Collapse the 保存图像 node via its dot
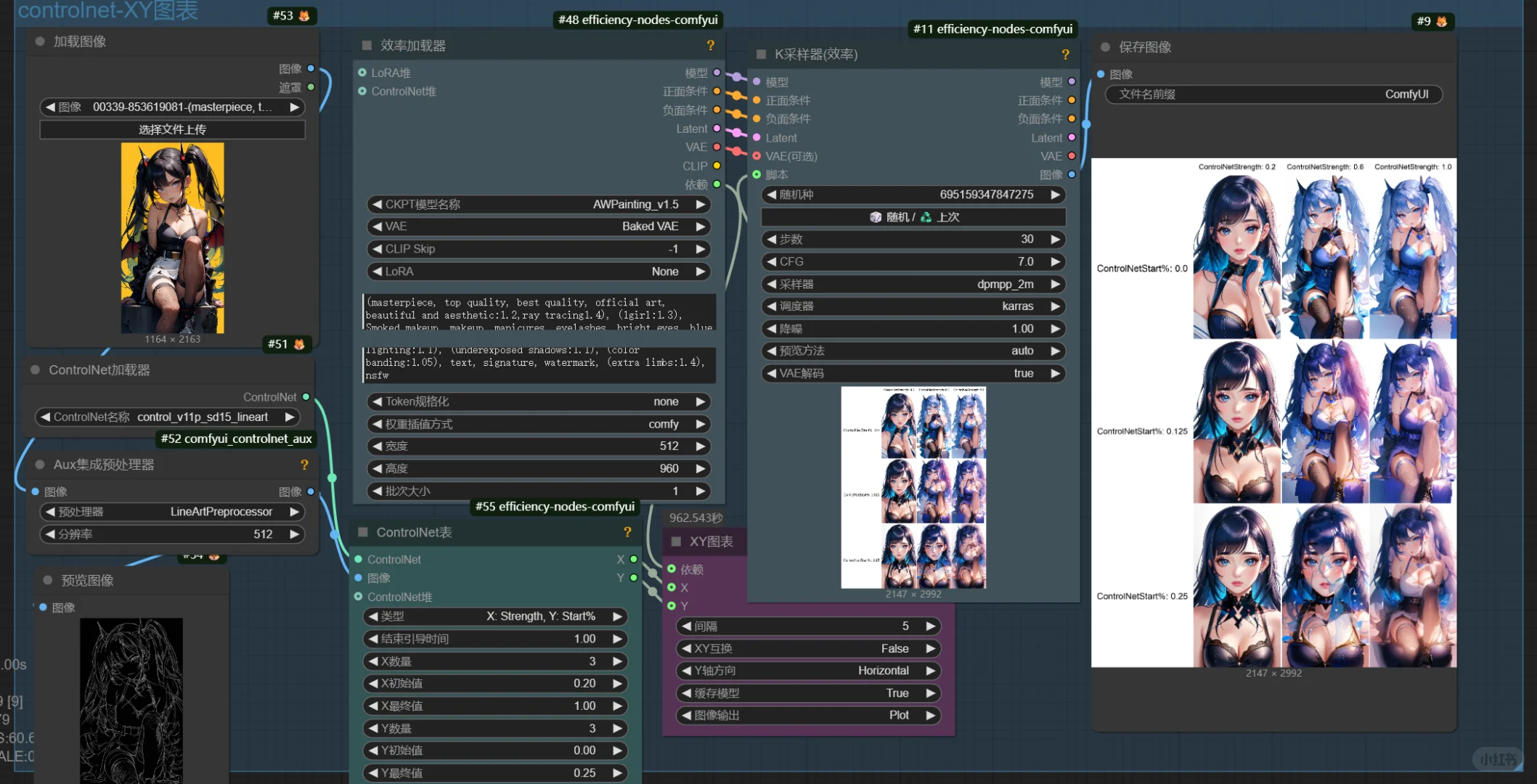Screen dimensions: 1537x784 [x=1105, y=47]
